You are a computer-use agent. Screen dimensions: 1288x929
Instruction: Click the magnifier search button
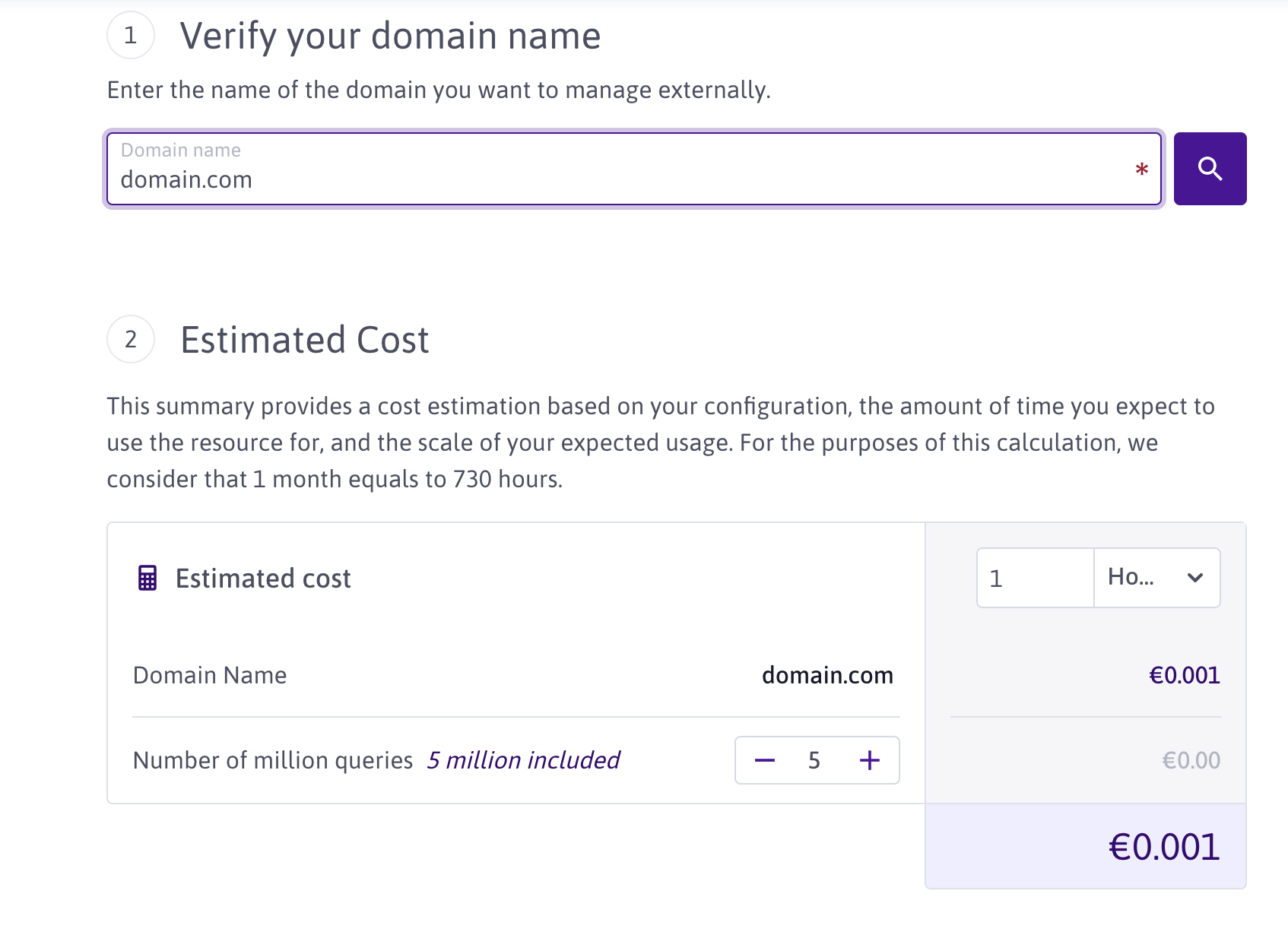pyautogui.click(x=1209, y=169)
